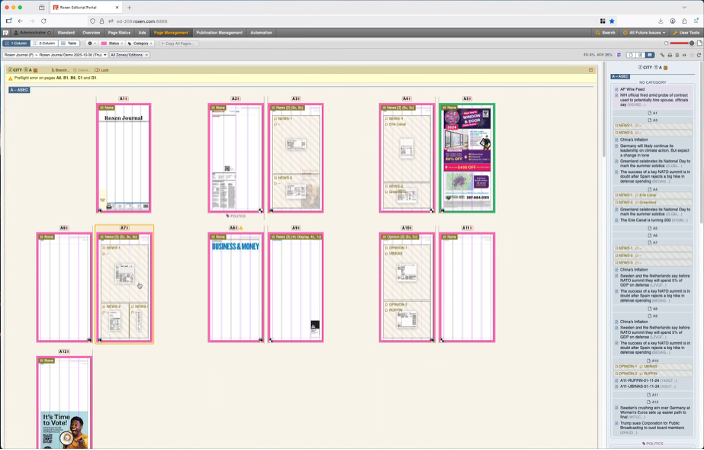The height and width of the screenshot is (450, 704).
Task: Open the A5 window and door ad page thumbnail
Action: point(467,158)
